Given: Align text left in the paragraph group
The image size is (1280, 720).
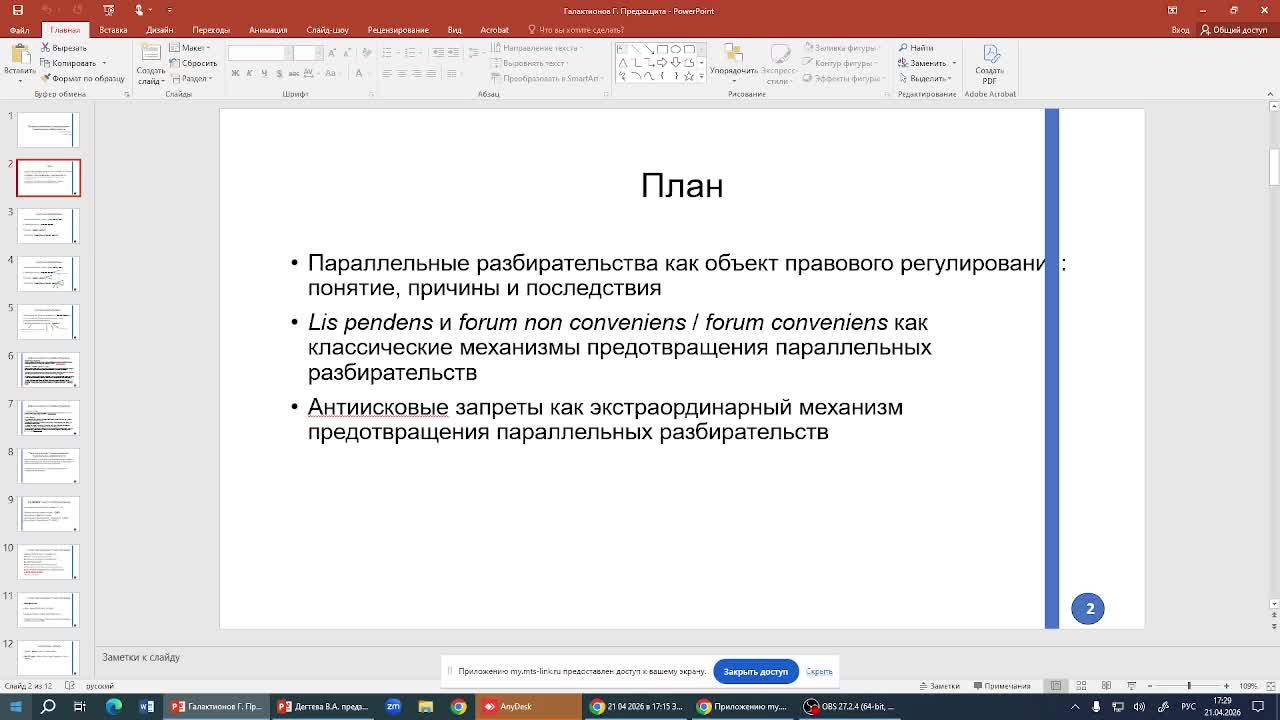Looking at the screenshot, I should pos(388,73).
